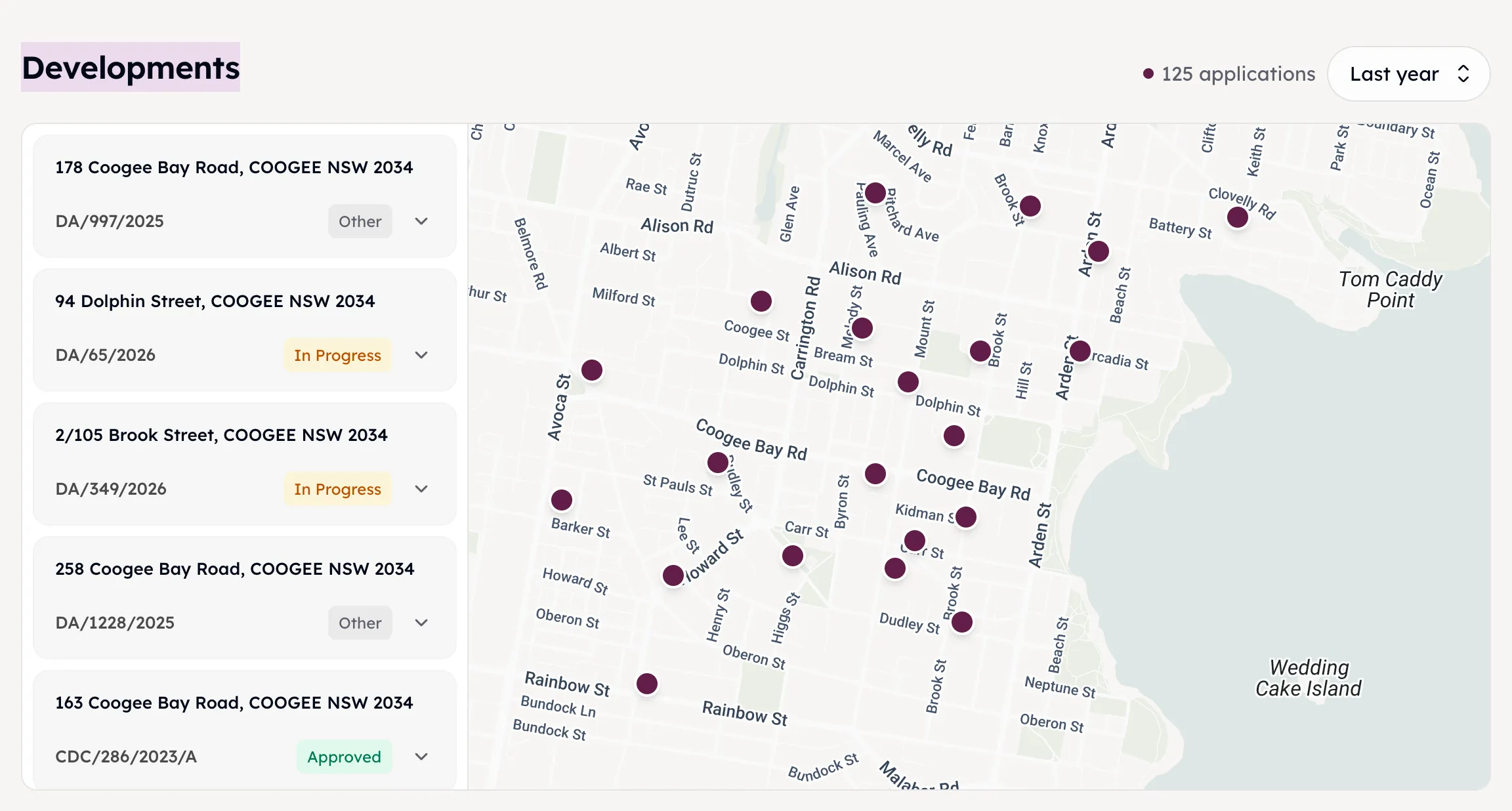Click the 258 Coogee Bay Road address
Screen dimensions: 1512x811
pyautogui.click(x=235, y=569)
